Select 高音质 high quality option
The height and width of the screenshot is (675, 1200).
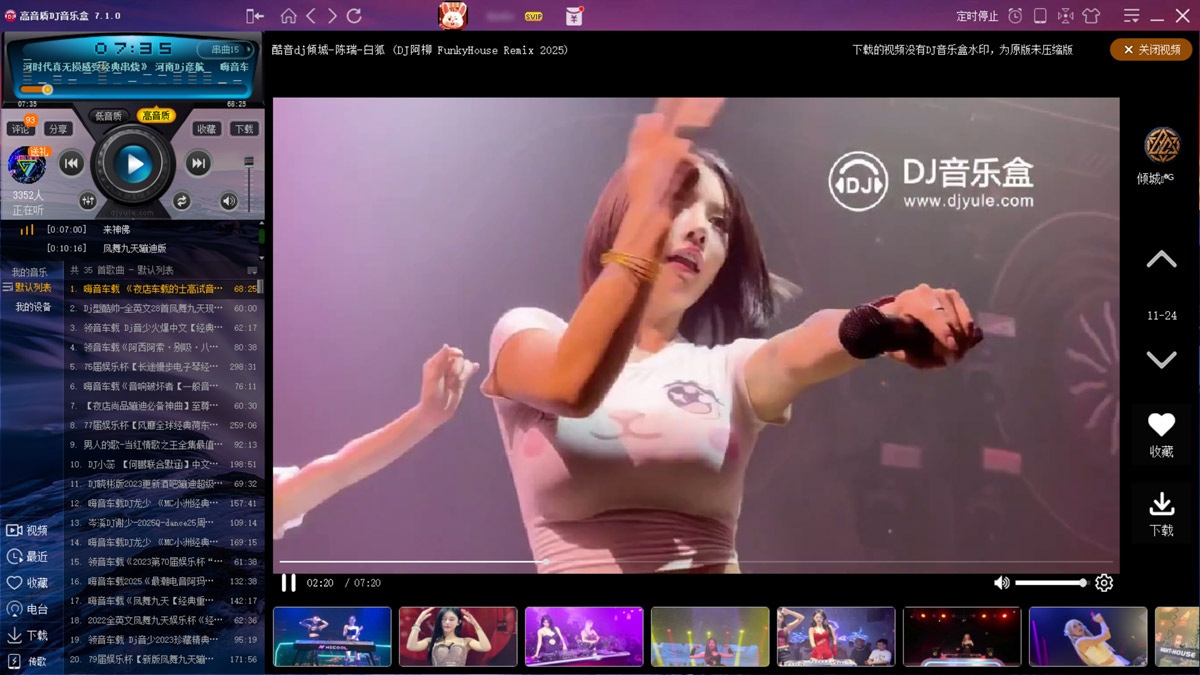156,116
